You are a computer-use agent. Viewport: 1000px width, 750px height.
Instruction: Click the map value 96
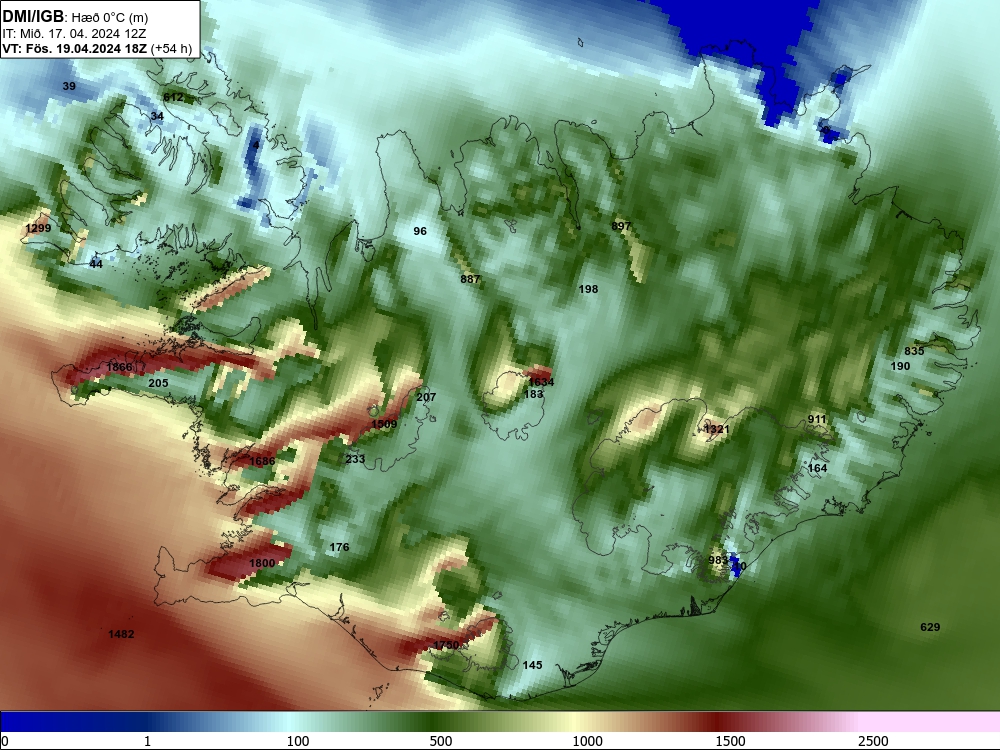420,231
